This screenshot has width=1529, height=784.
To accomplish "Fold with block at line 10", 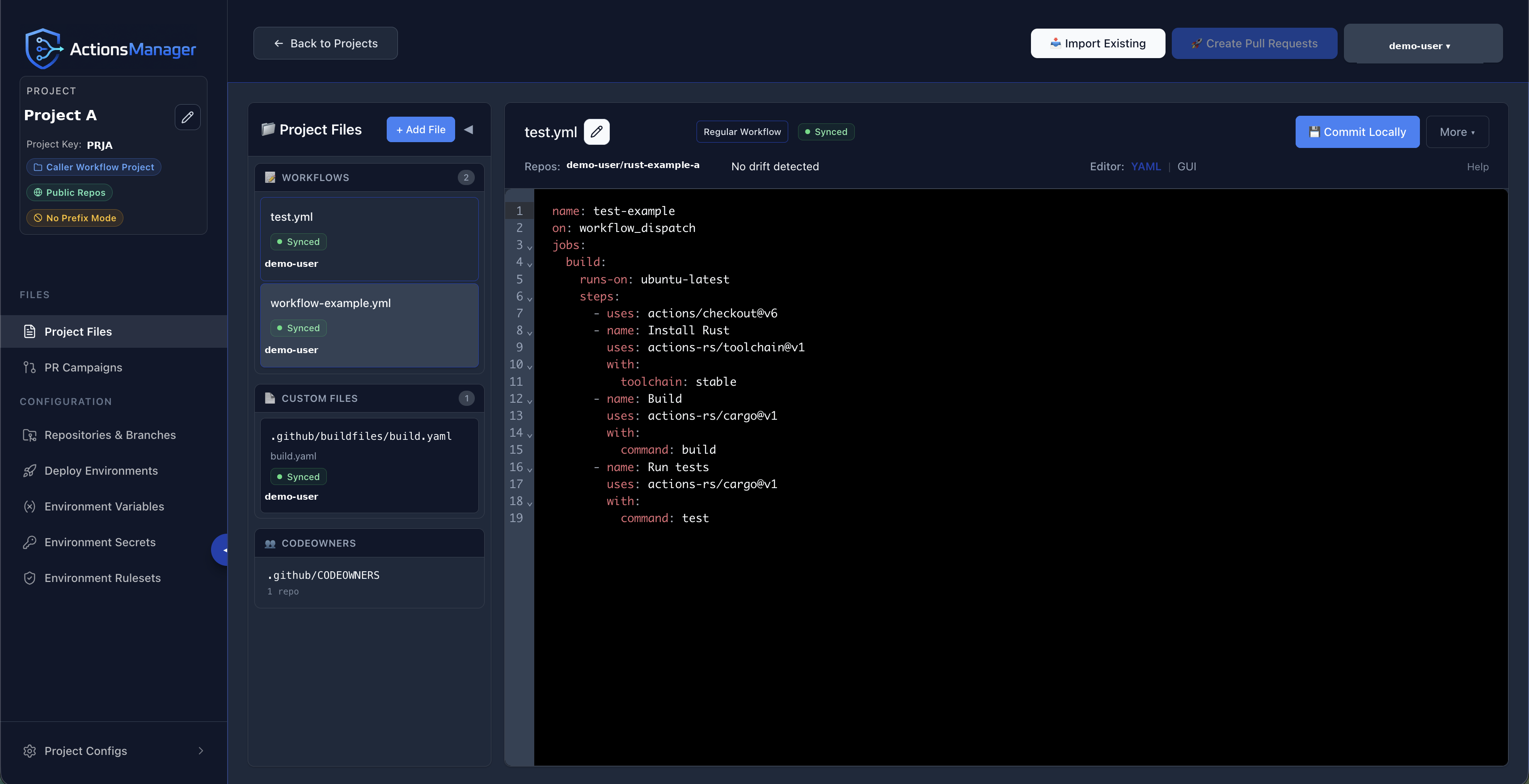I will pyautogui.click(x=529, y=367).
